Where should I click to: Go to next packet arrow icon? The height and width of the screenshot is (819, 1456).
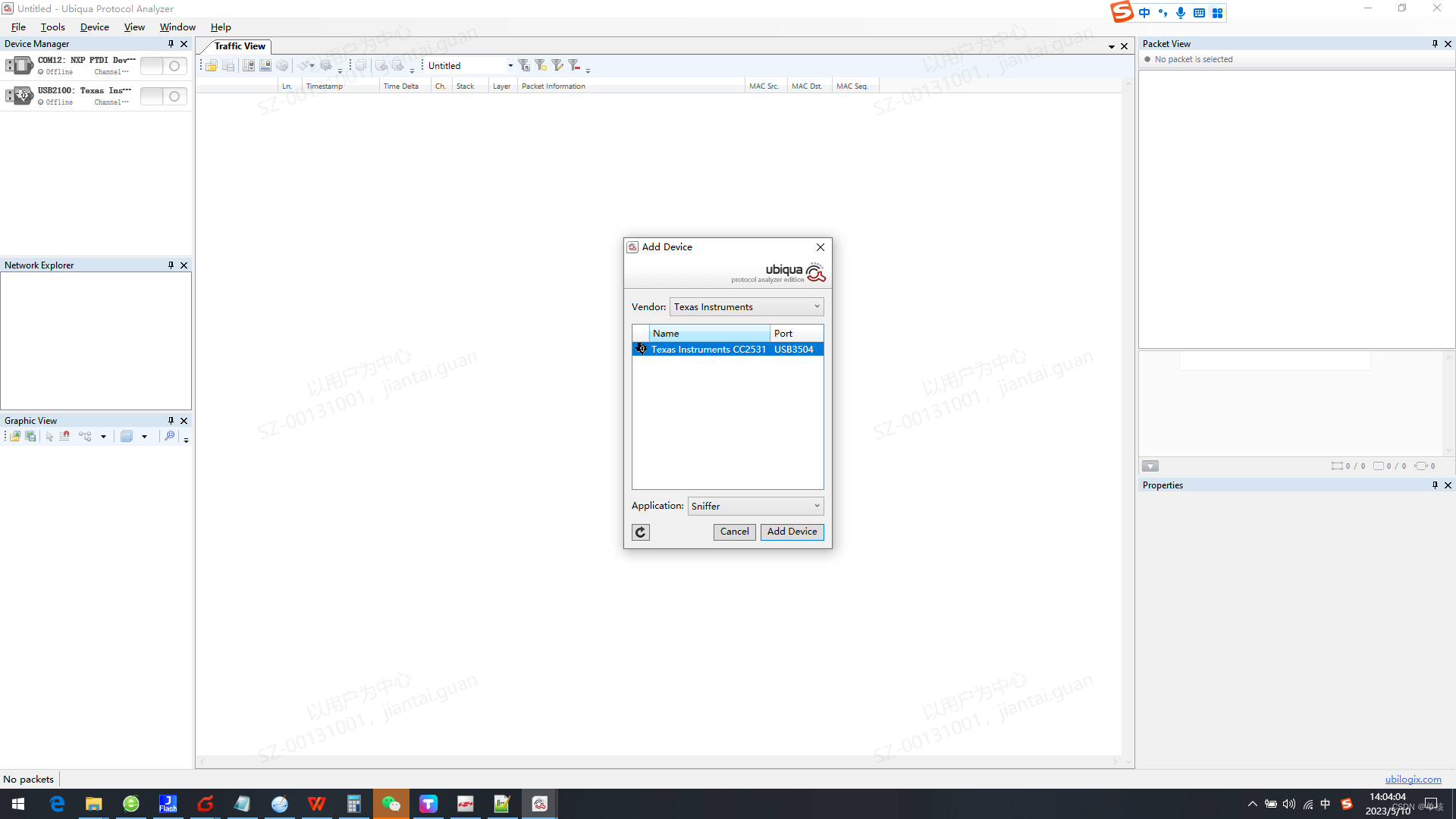(x=398, y=66)
